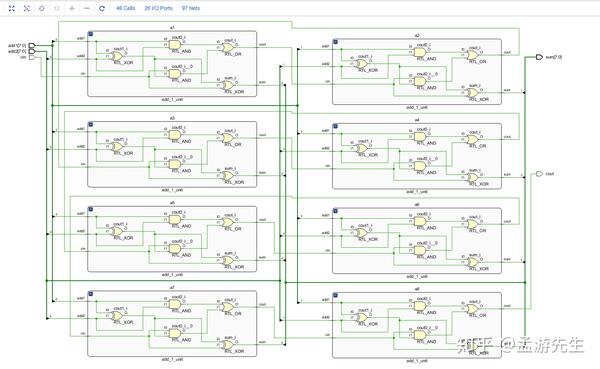Collapse the a8 module block
The image size is (600, 369).
pyautogui.click(x=336, y=295)
